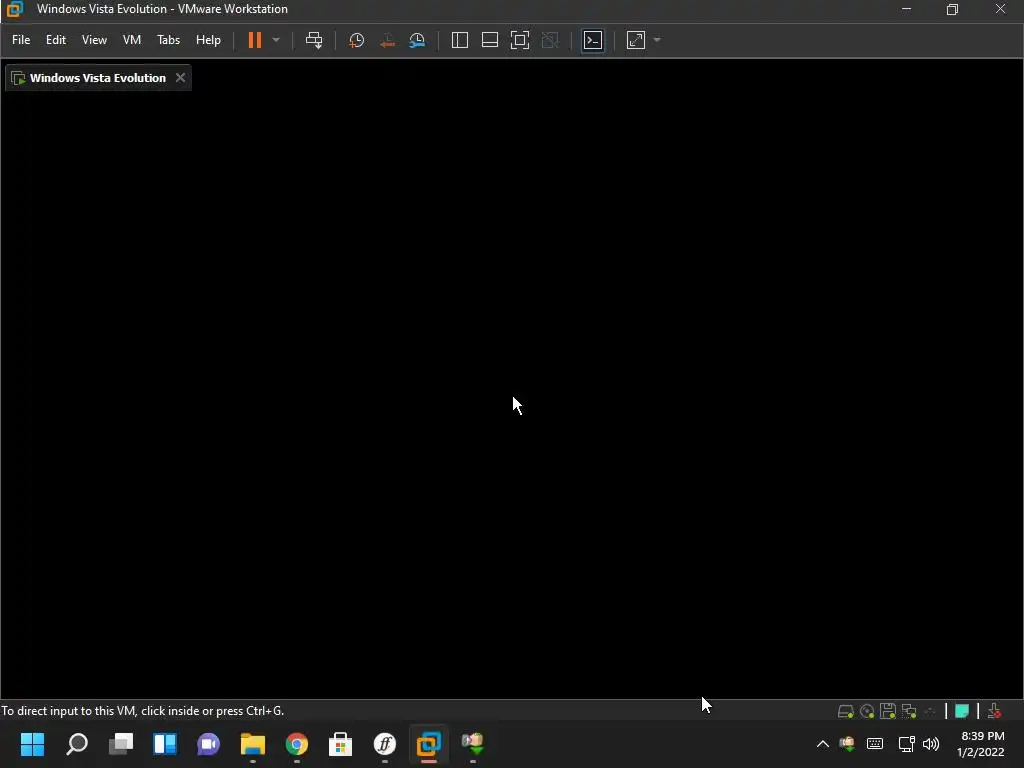Click the CD/DVD drive status icon
Viewport: 1024px width, 768px height.
[867, 711]
